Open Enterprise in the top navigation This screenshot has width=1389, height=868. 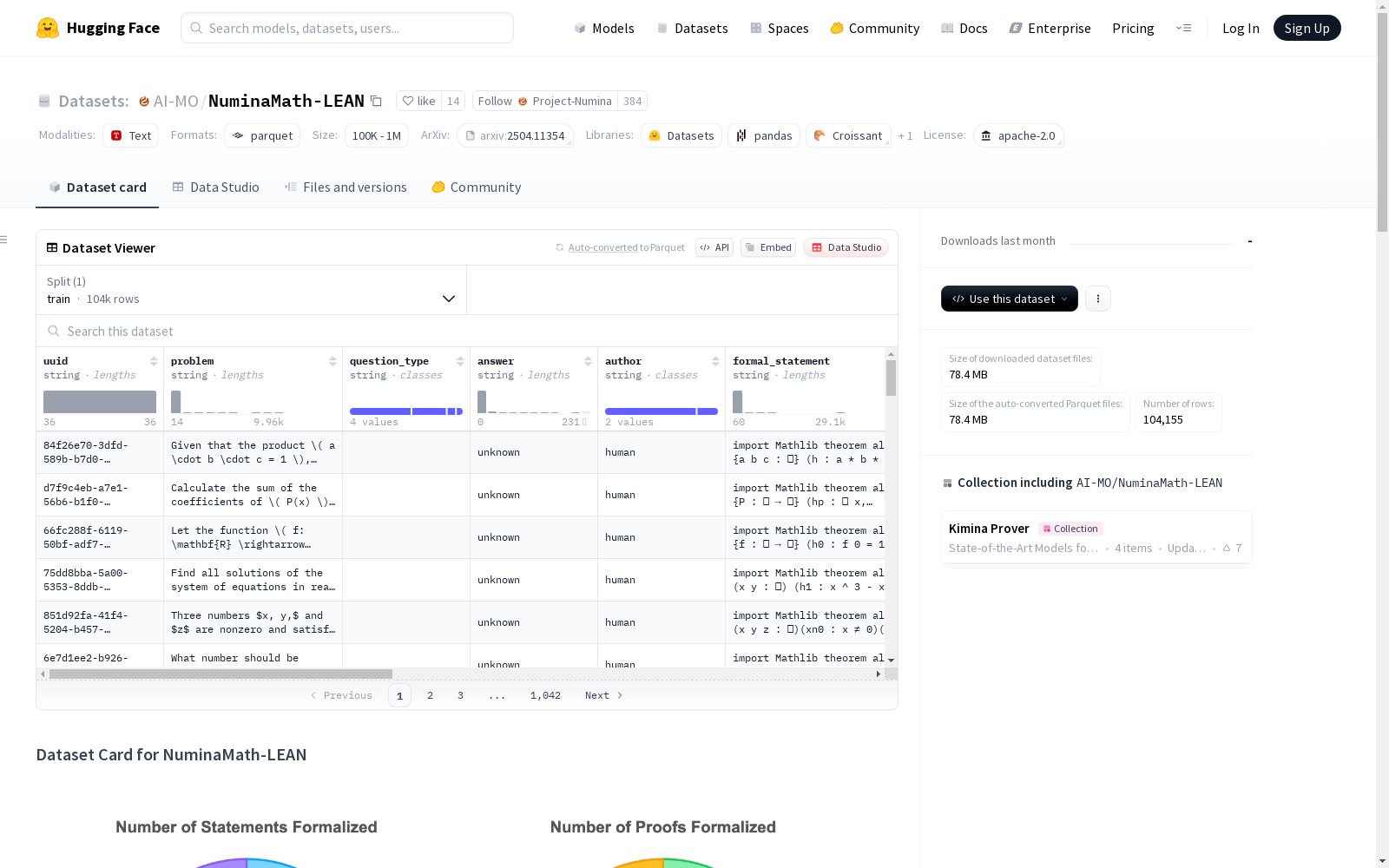(x=1050, y=28)
